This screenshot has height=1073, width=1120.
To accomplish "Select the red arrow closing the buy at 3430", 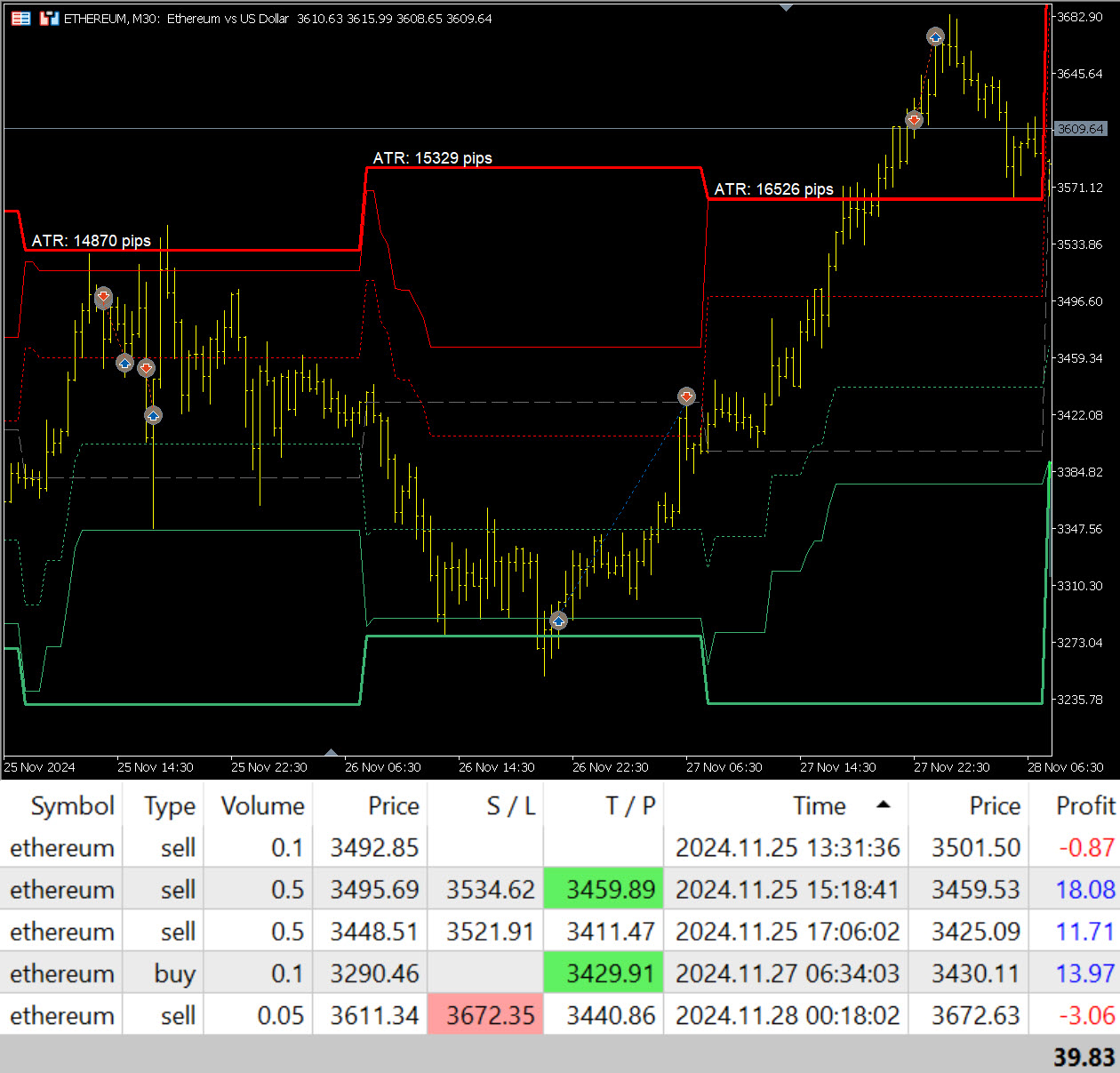I will tap(686, 396).
